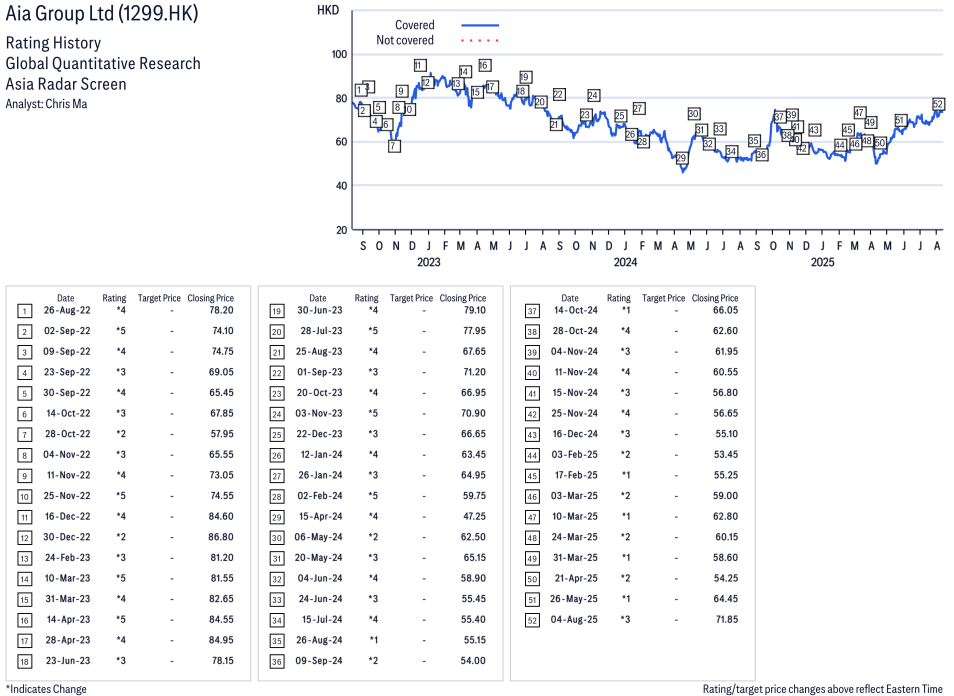Image resolution: width=954 pixels, height=696 pixels.
Task: Click the Aia Group Ltd (1299.HK) title
Action: click(x=102, y=13)
